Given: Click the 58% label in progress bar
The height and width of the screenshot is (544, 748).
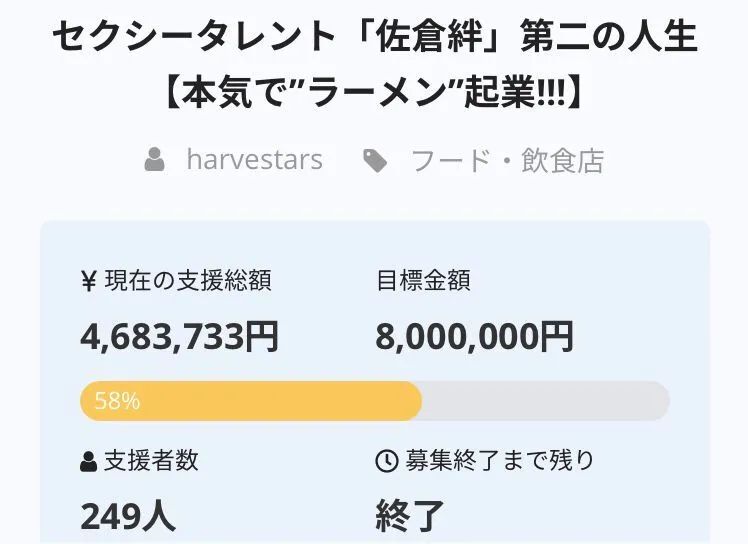Looking at the screenshot, I should pyautogui.click(x=117, y=401).
